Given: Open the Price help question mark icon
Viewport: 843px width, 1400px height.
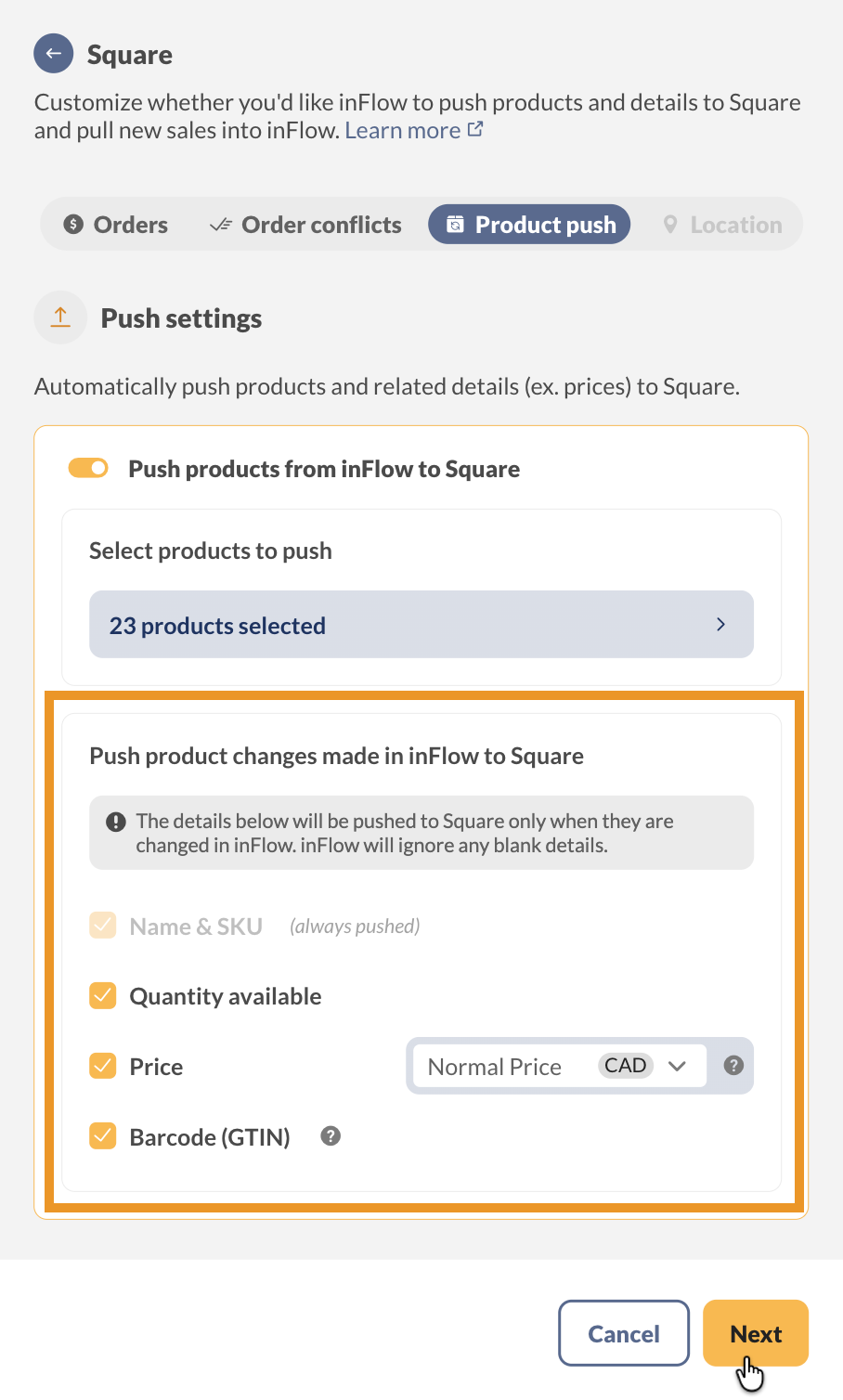Looking at the screenshot, I should click(x=733, y=1066).
